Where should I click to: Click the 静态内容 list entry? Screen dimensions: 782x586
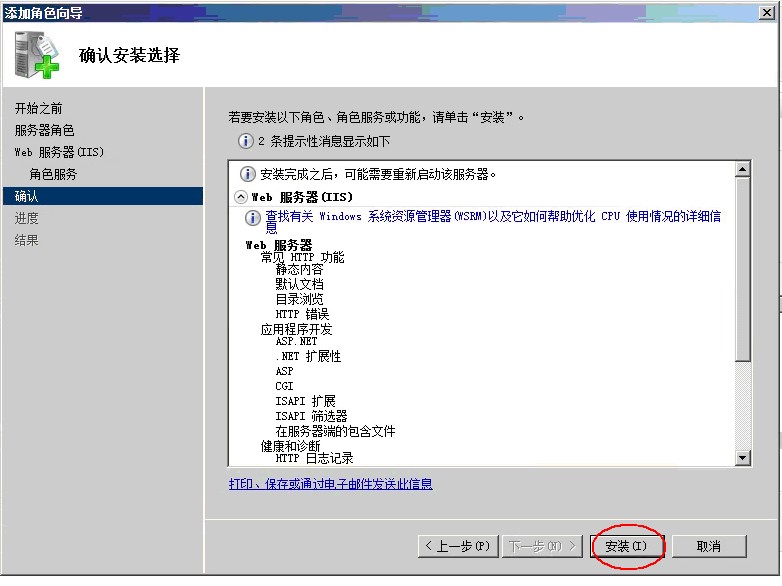[299, 269]
